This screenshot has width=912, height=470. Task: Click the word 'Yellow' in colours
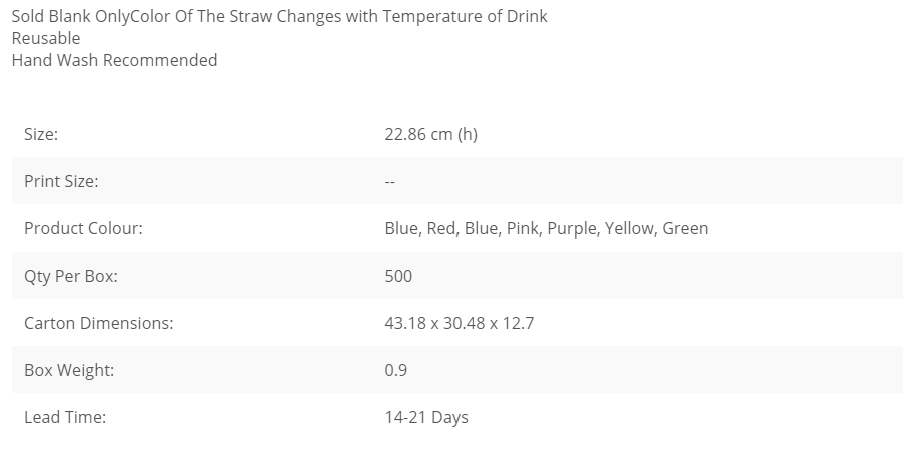[630, 229]
